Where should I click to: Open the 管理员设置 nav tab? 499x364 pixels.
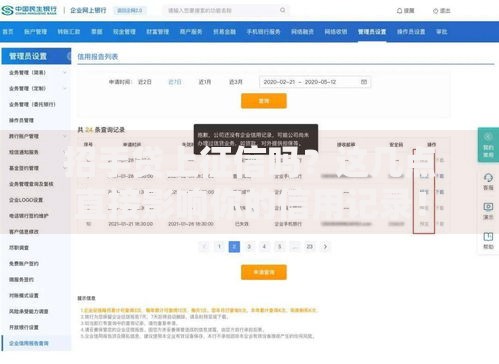[x=372, y=32]
